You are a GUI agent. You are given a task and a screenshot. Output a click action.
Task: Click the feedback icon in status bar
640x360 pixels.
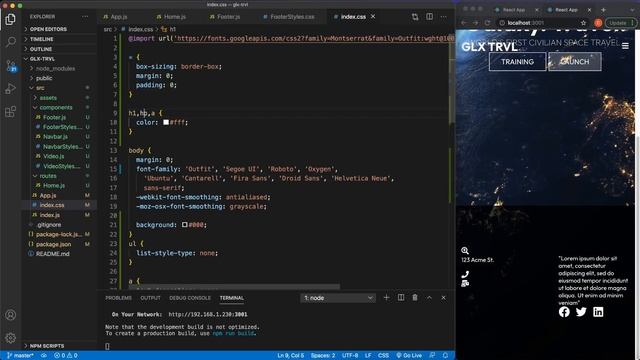click(x=433, y=356)
